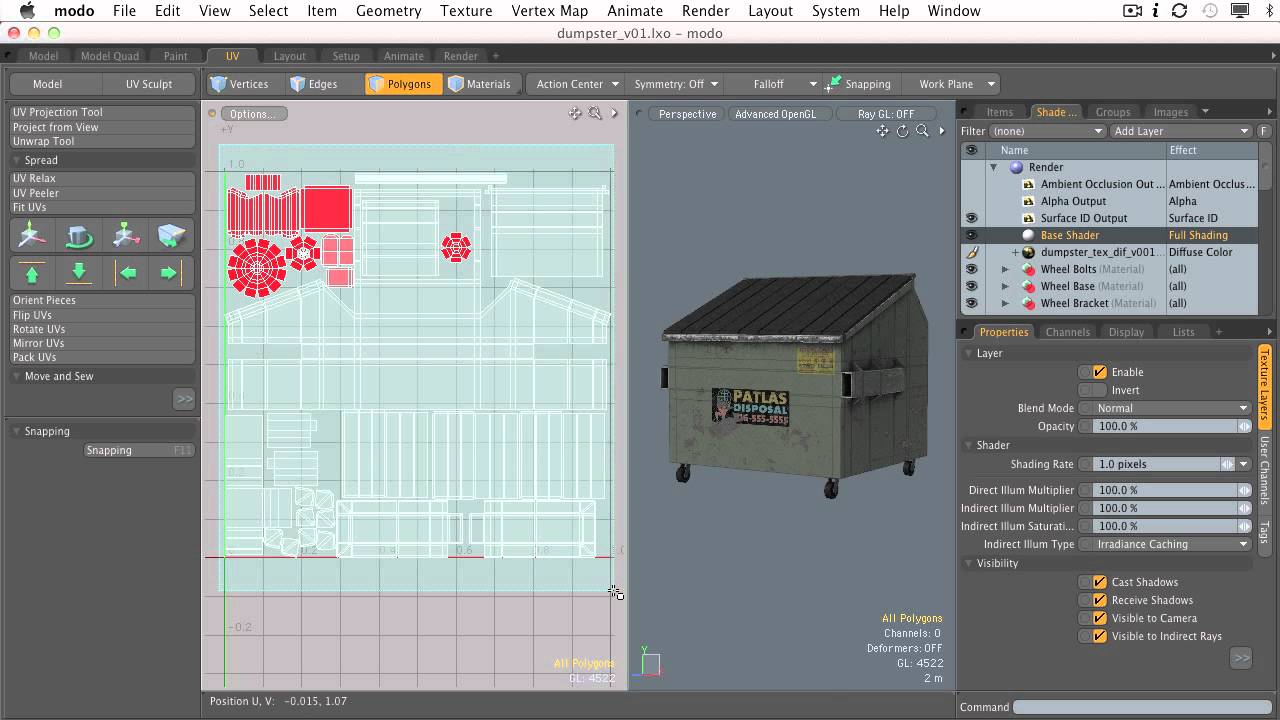Collapse the Spread section
Viewport: 1280px width, 720px height.
pos(17,160)
